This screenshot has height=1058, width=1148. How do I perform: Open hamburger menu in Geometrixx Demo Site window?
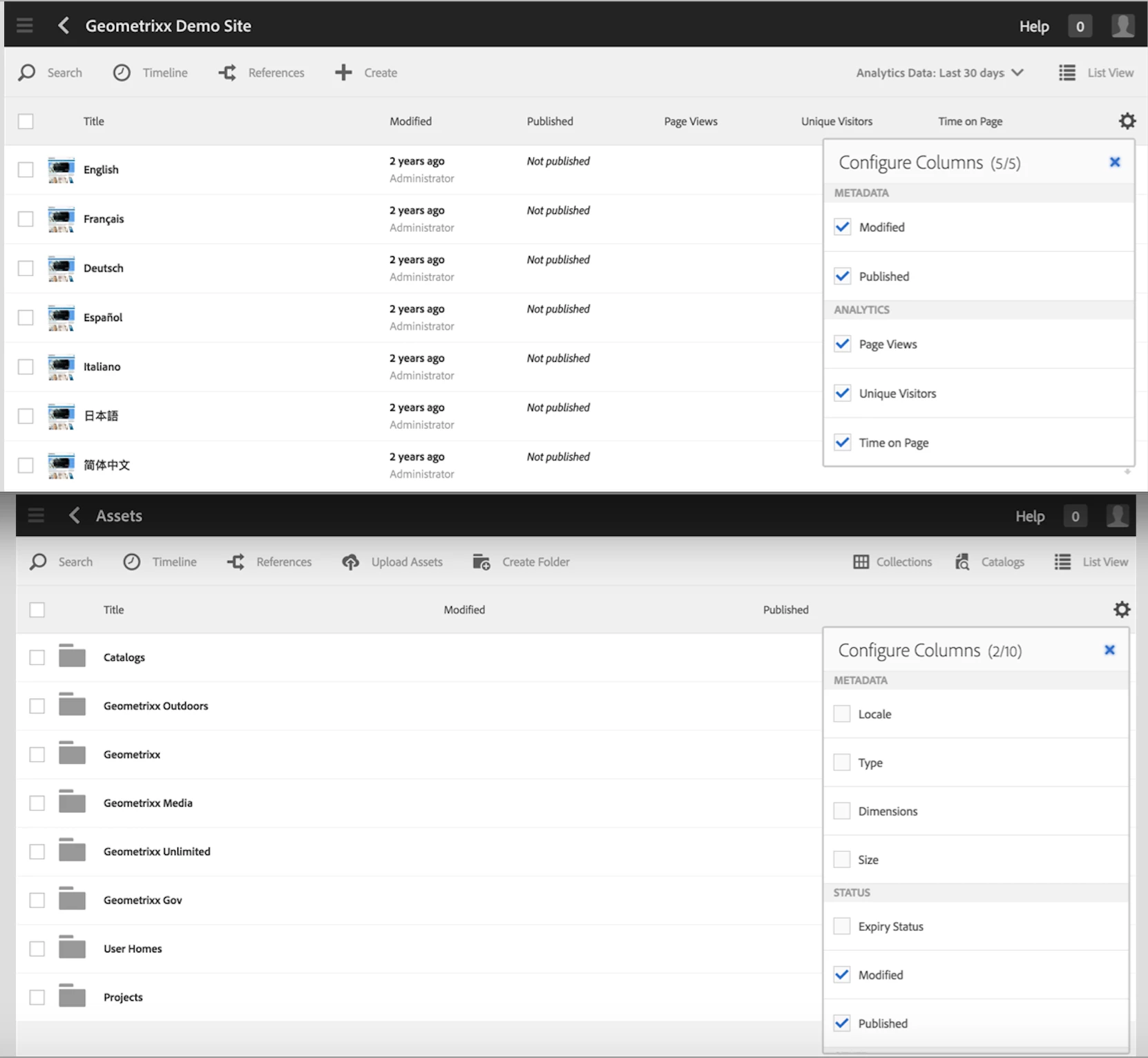[25, 26]
